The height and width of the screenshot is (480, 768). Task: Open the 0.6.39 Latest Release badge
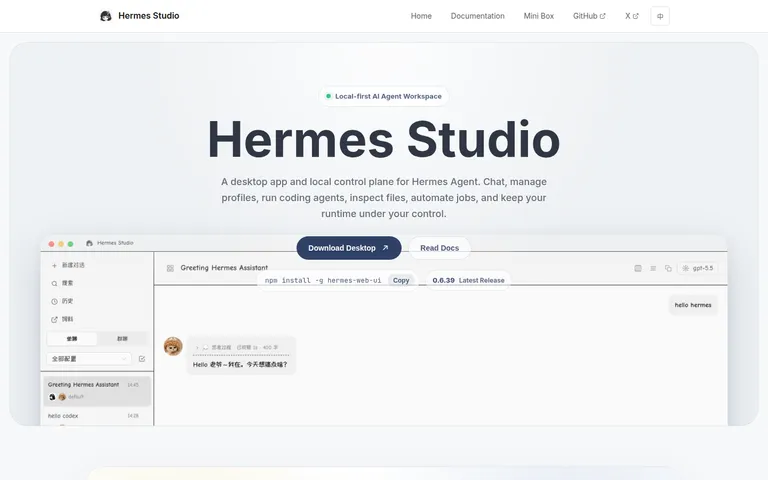click(x=468, y=280)
